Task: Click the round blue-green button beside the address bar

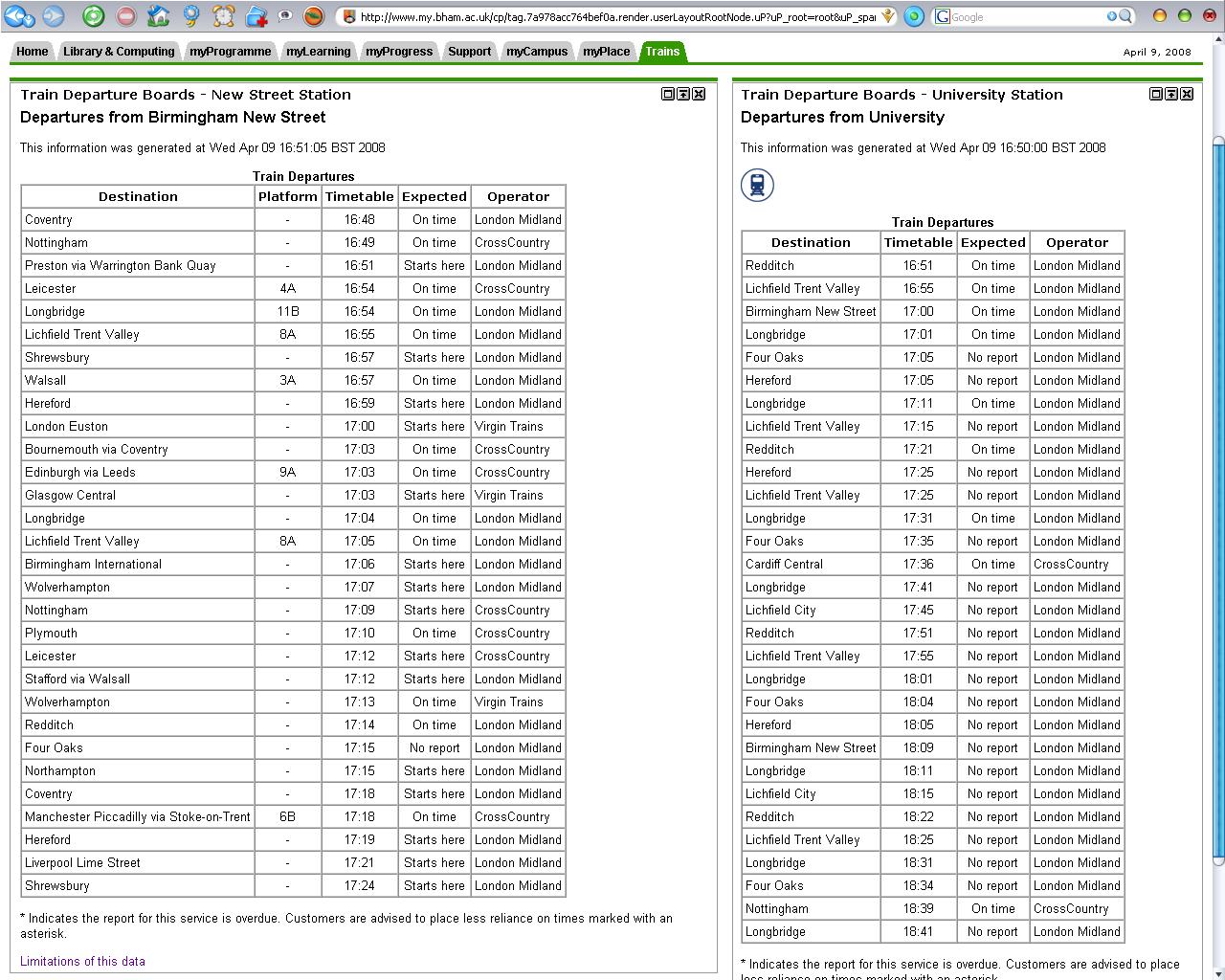Action: [914, 16]
